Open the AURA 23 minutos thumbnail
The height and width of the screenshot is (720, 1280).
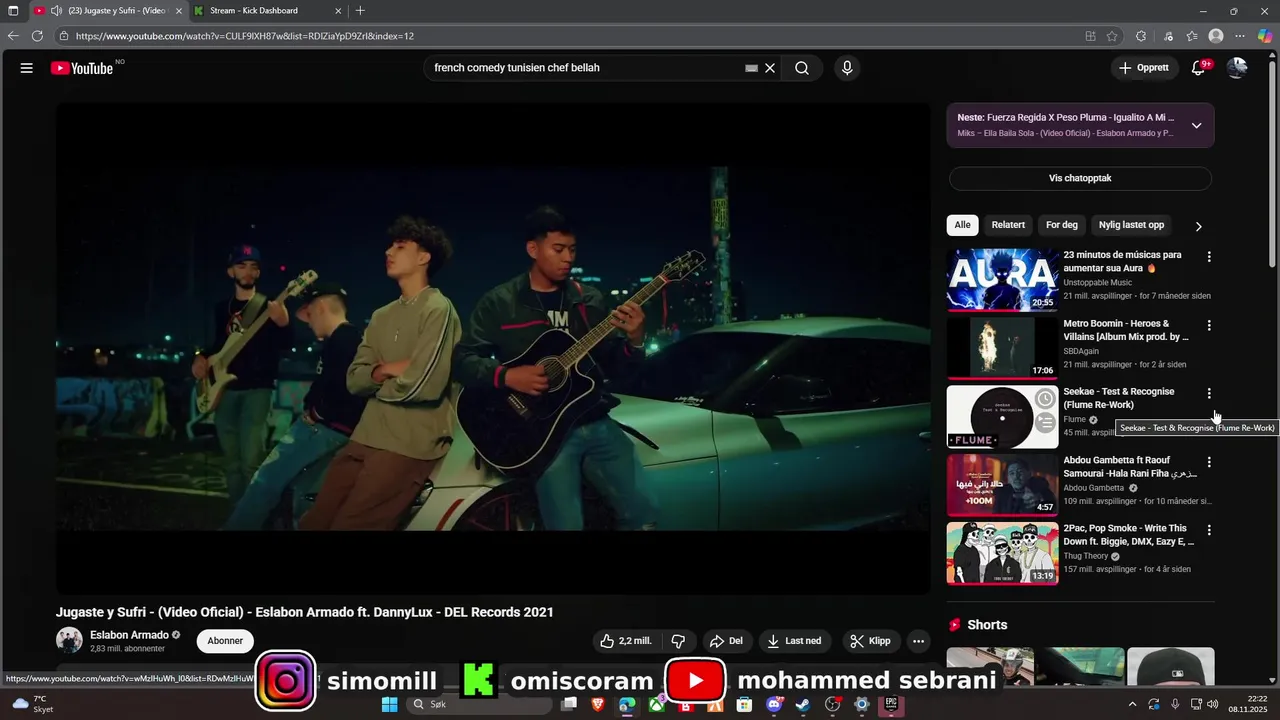[x=1002, y=280]
